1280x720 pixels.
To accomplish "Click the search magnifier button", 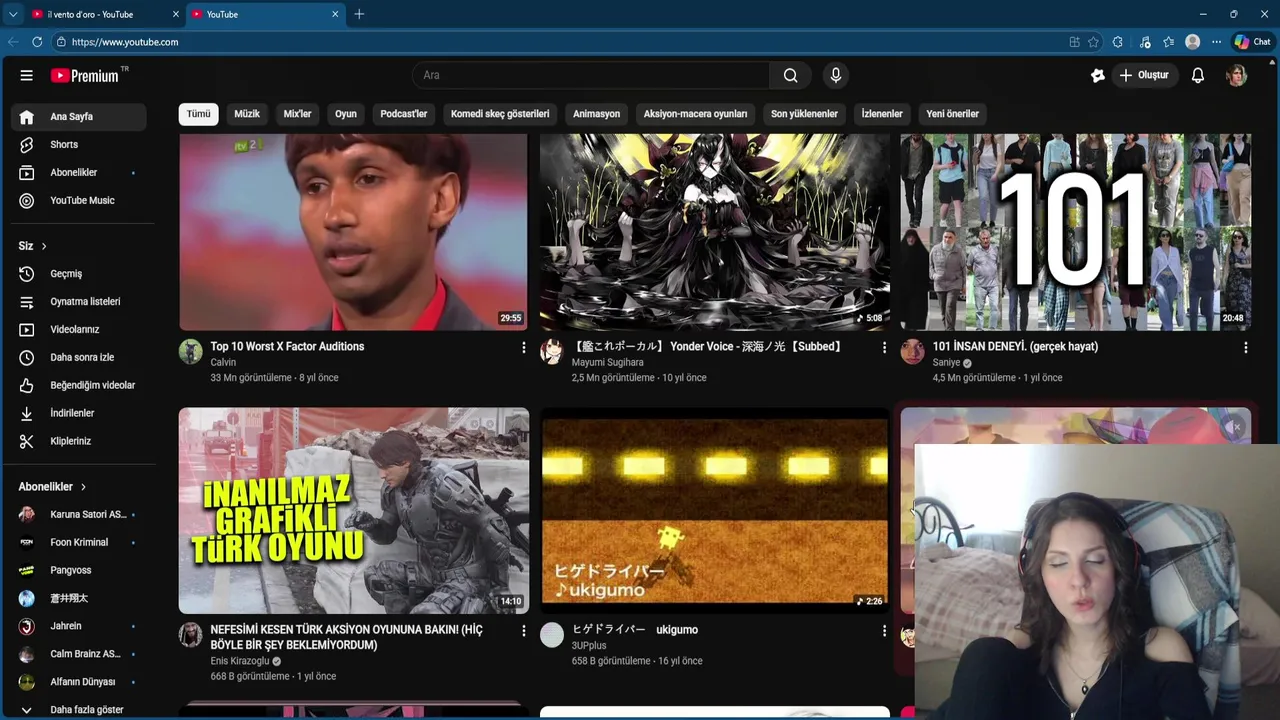I will click(790, 75).
